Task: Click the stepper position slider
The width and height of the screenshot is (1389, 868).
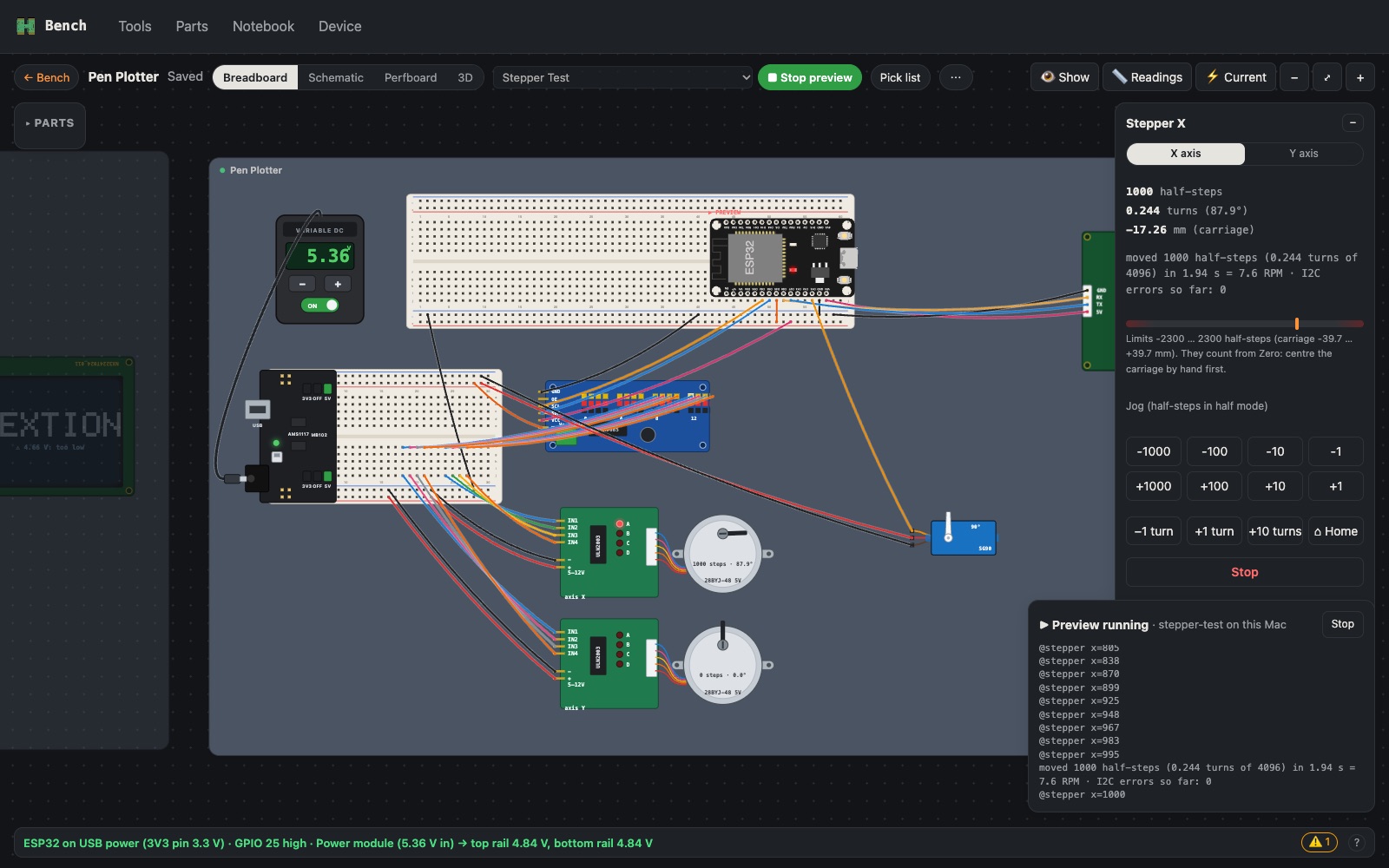Action: tap(1244, 324)
